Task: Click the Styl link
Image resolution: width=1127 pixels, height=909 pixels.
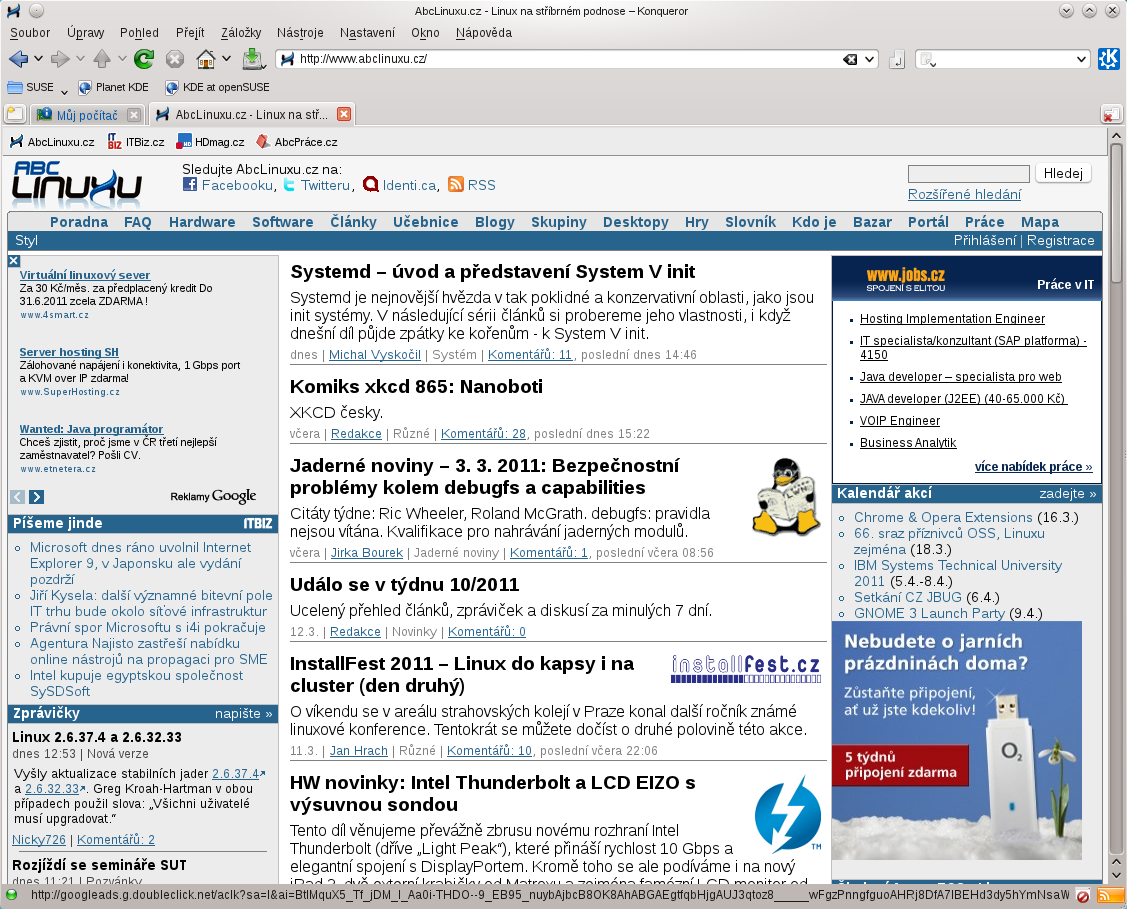Action: [x=26, y=241]
